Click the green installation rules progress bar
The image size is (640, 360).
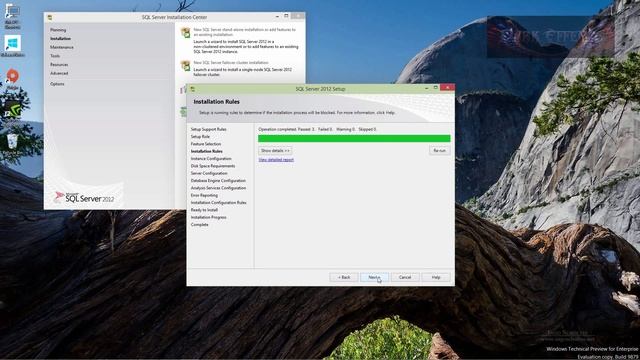[x=354, y=139]
